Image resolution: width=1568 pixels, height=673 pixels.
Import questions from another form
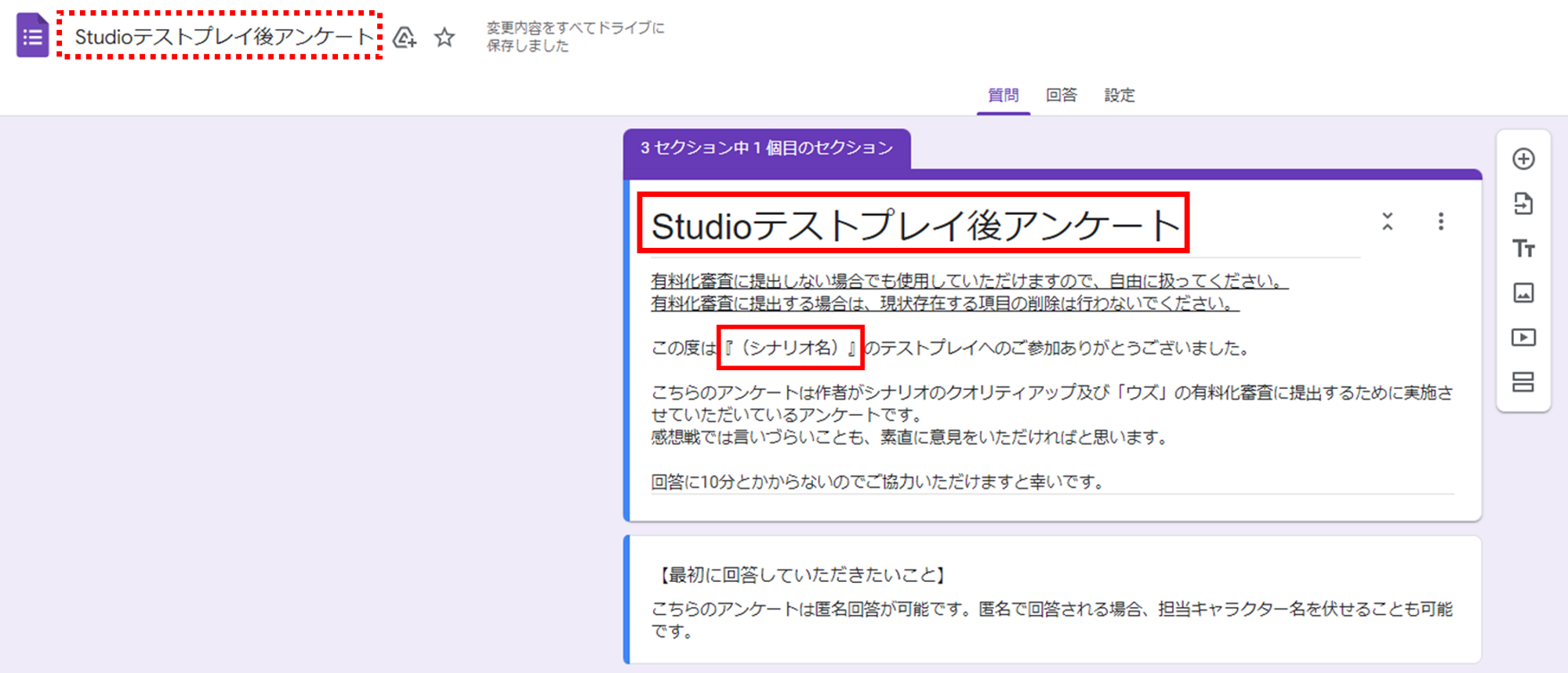tap(1523, 204)
